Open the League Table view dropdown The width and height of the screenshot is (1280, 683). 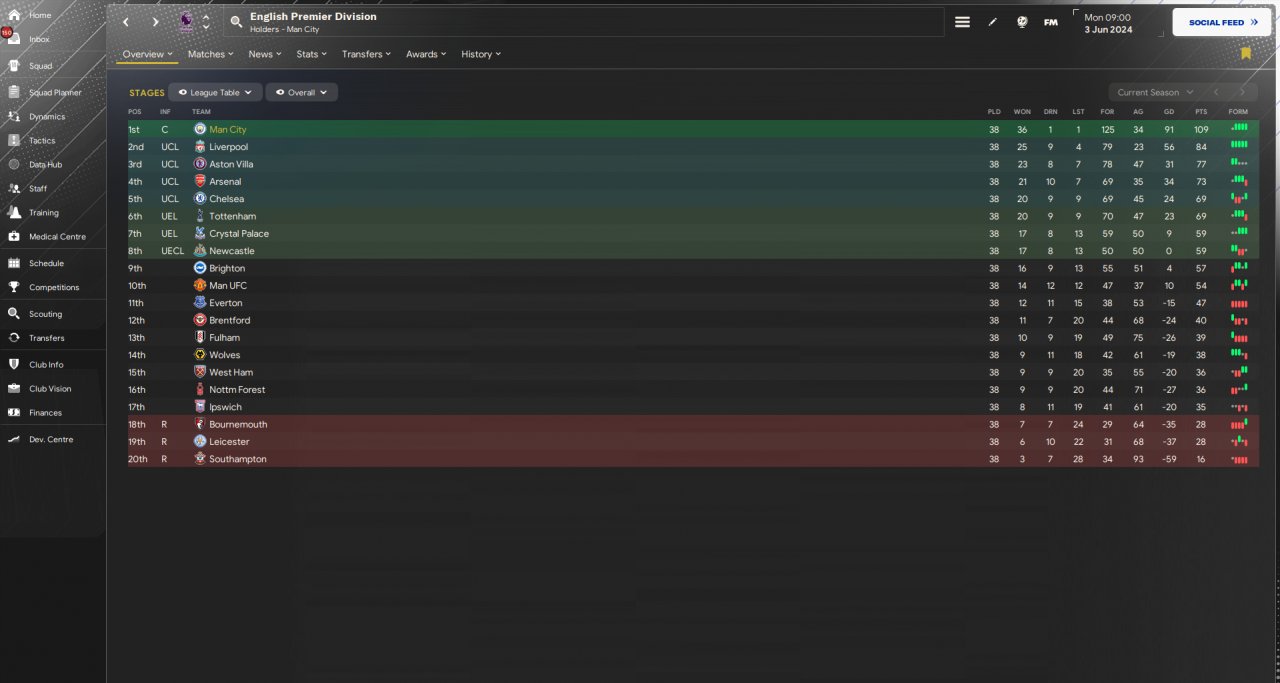pos(215,92)
